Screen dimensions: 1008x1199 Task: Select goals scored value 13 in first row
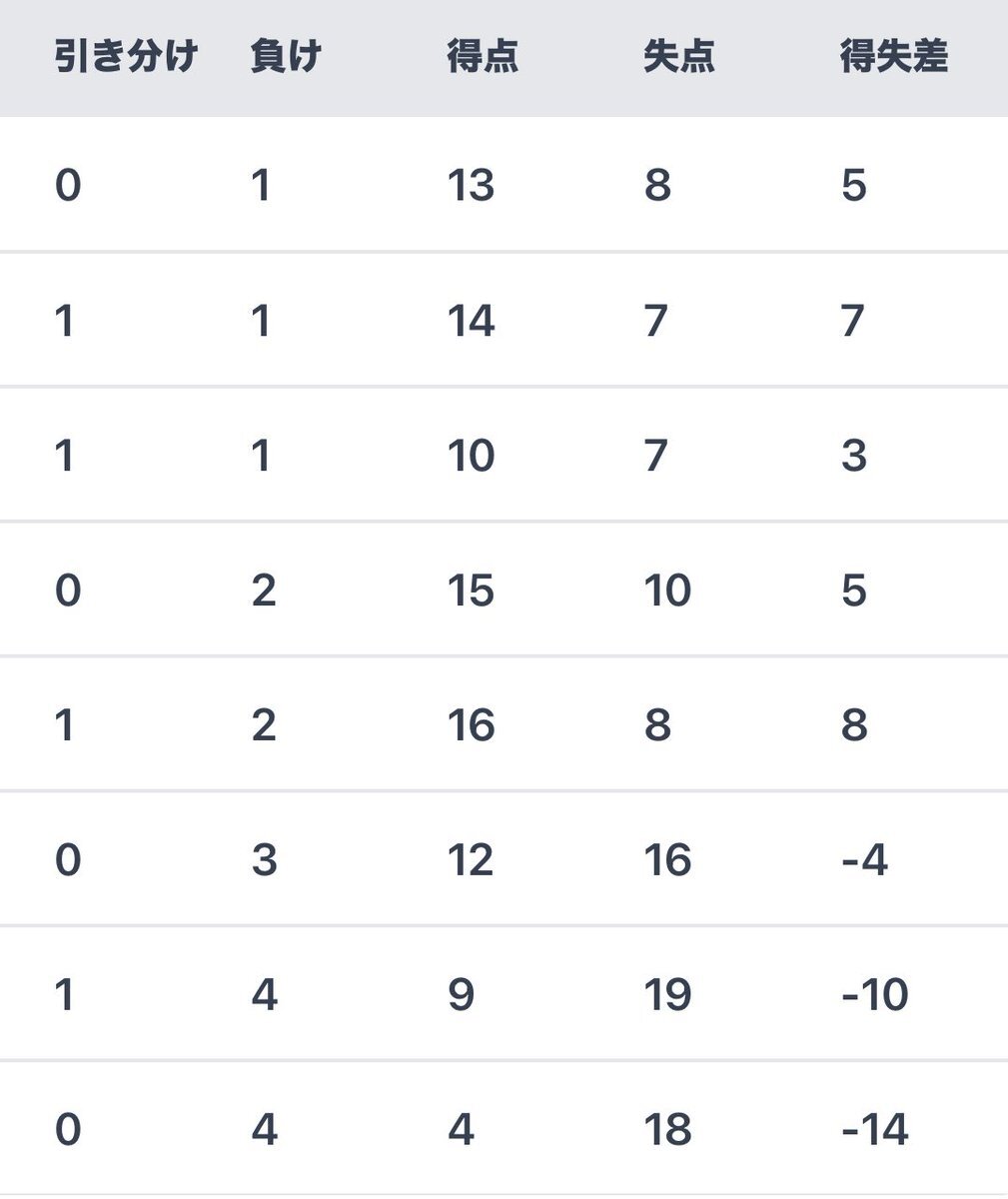[471, 186]
